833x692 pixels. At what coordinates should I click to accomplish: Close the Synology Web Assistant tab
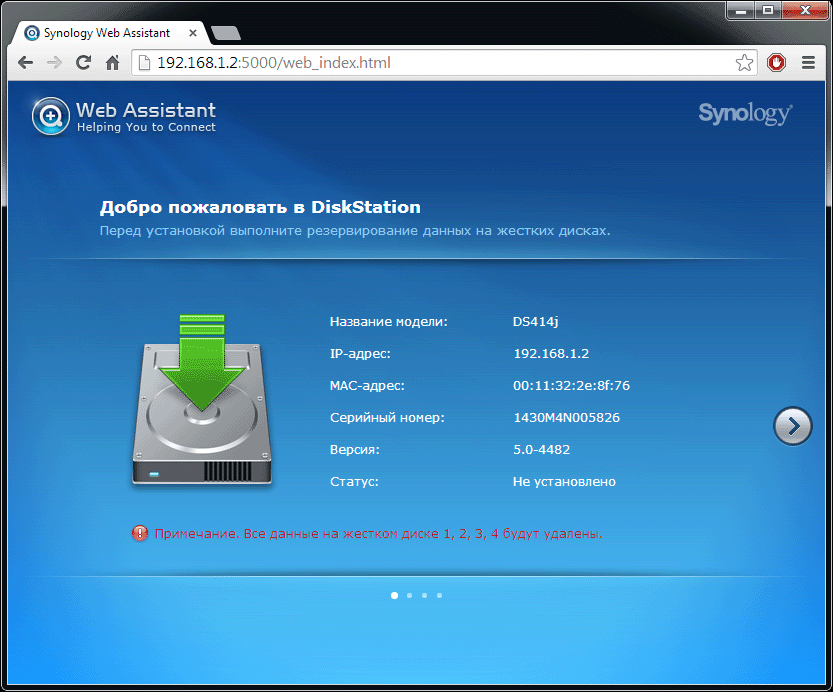coord(193,33)
